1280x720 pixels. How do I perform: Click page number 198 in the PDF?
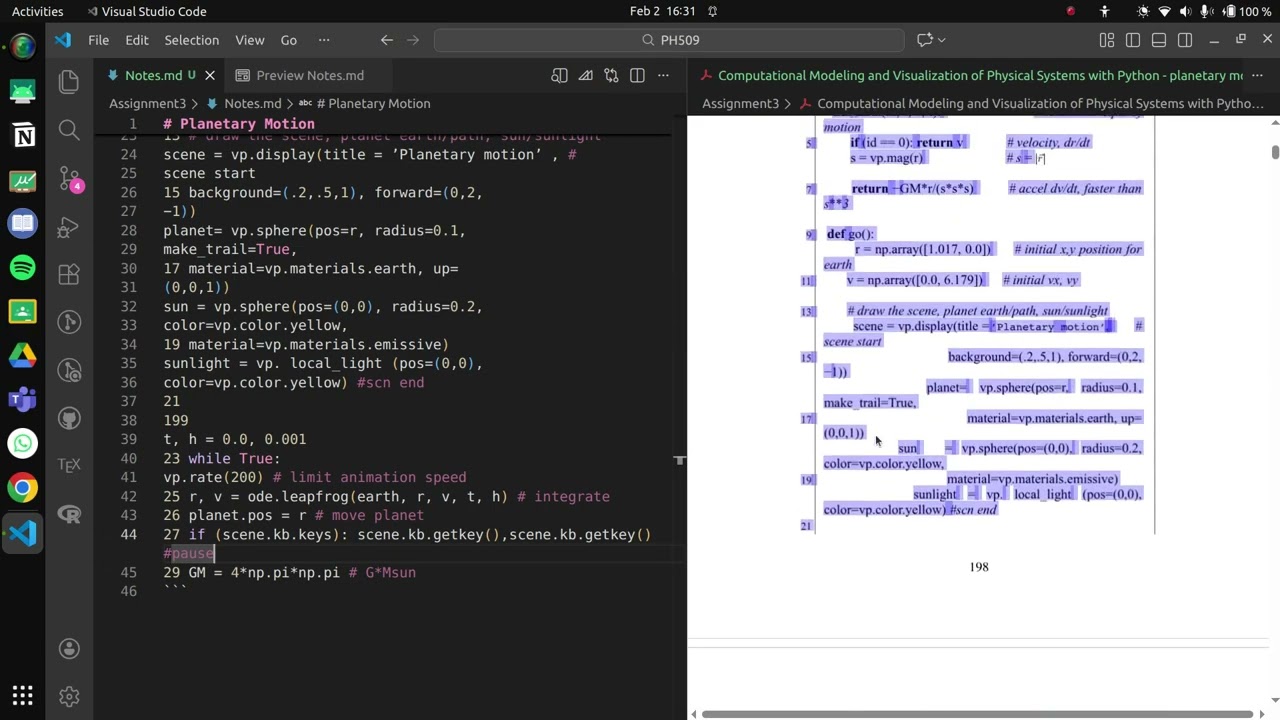click(979, 567)
